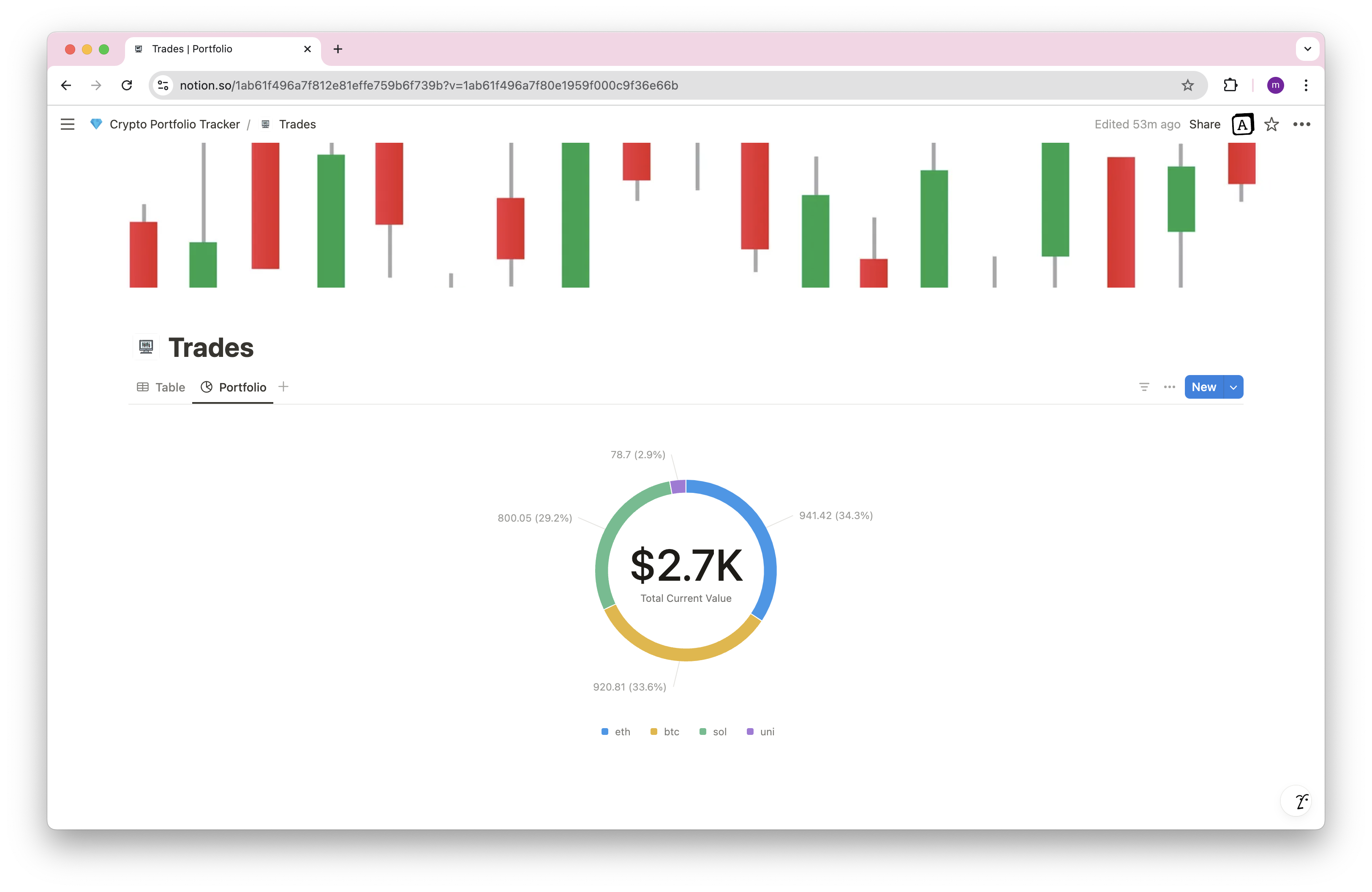Click the sol legend color swatch
The height and width of the screenshot is (892, 1372).
(703, 732)
